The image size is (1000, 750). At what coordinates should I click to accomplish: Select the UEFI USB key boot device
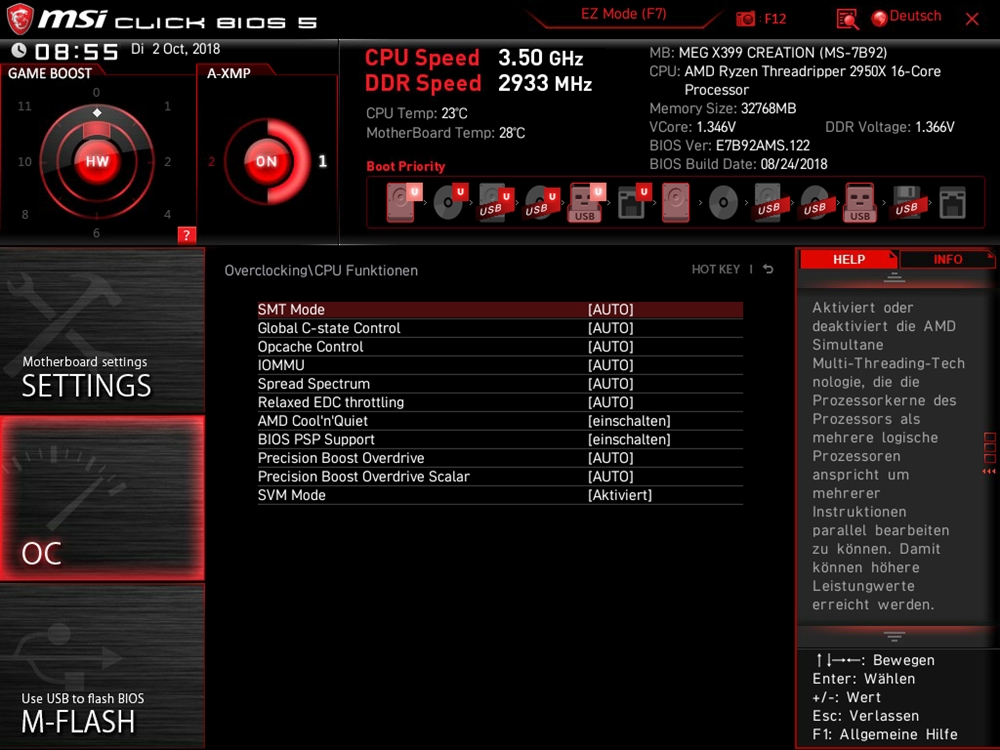586,202
